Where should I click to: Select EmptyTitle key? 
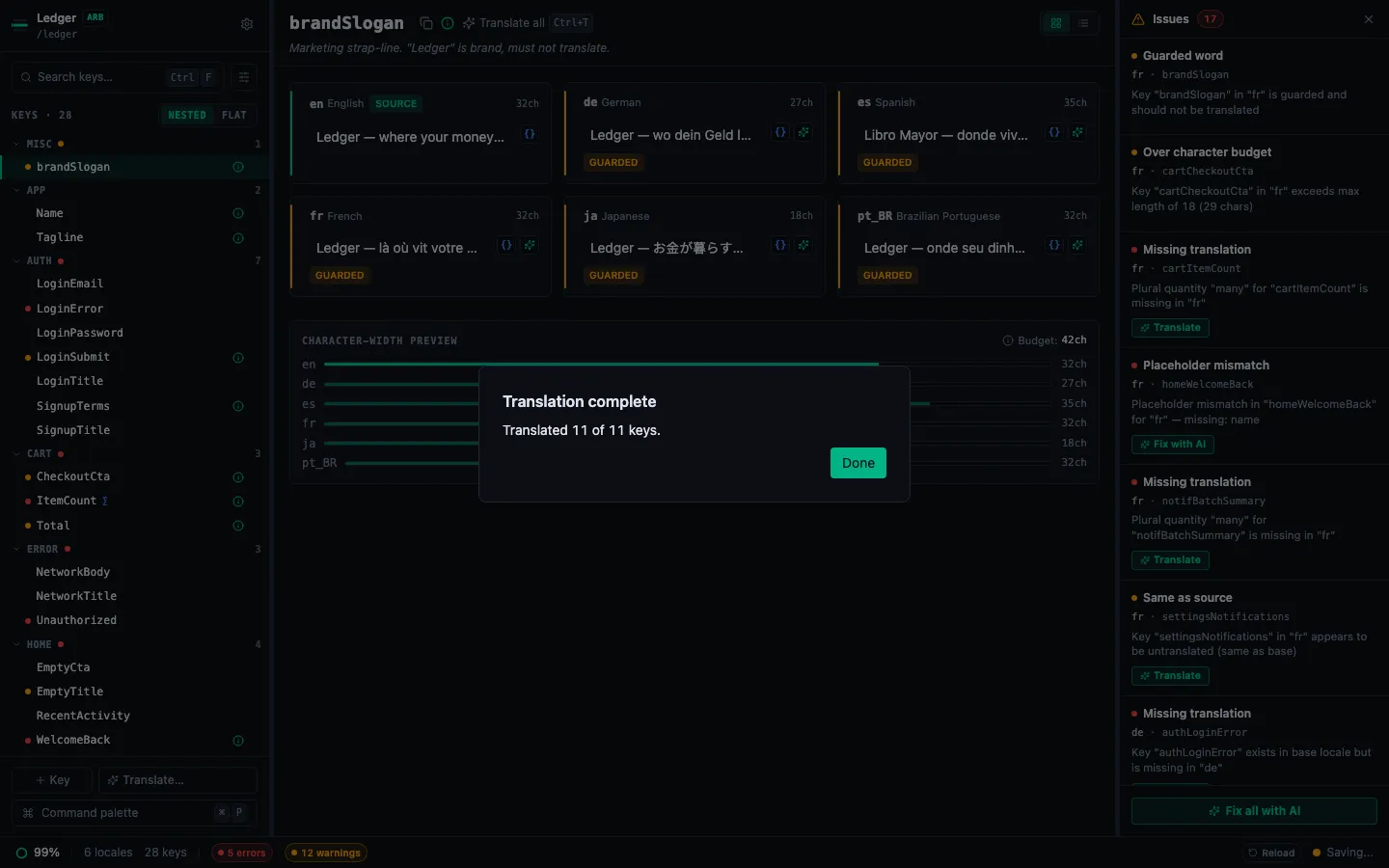(135, 692)
